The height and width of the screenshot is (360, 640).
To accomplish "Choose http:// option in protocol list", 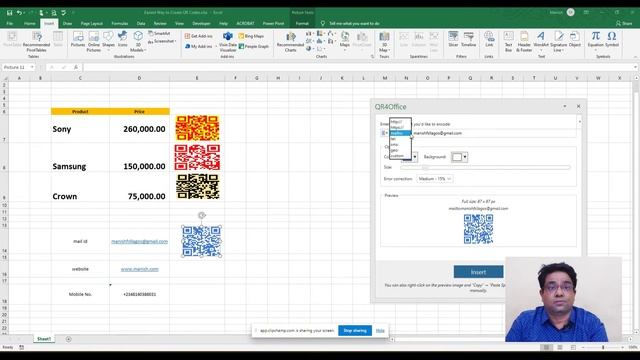I will (x=400, y=122).
